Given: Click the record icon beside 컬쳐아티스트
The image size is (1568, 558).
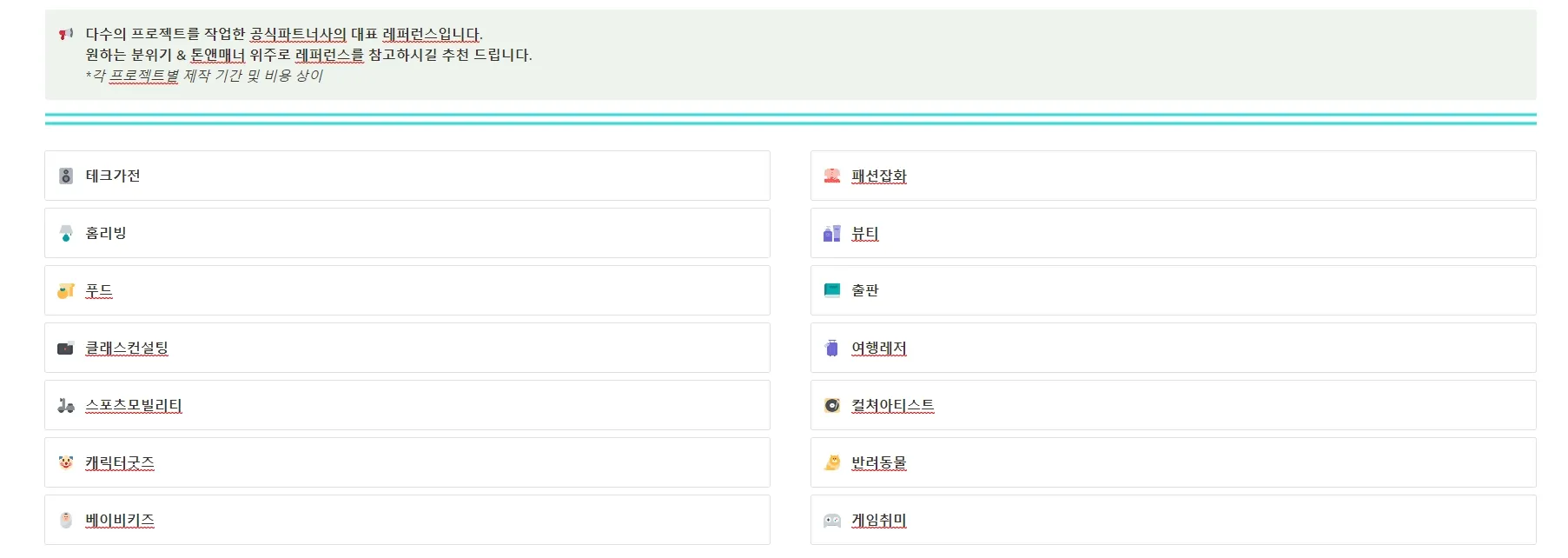Looking at the screenshot, I should 831,405.
